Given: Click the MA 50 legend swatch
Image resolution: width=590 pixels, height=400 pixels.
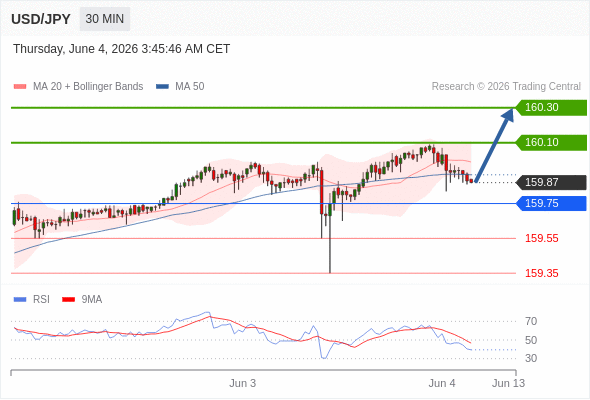Looking at the screenshot, I should (162, 87).
